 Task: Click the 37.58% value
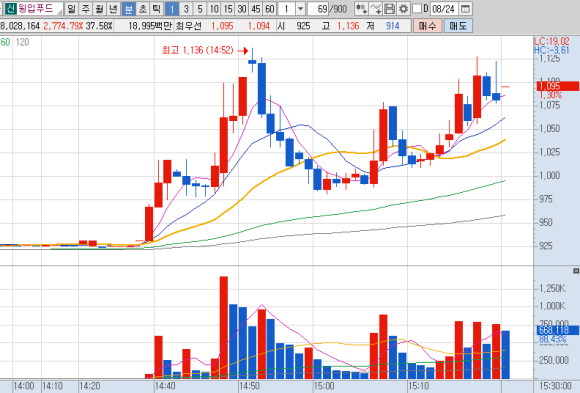[x=99, y=26]
